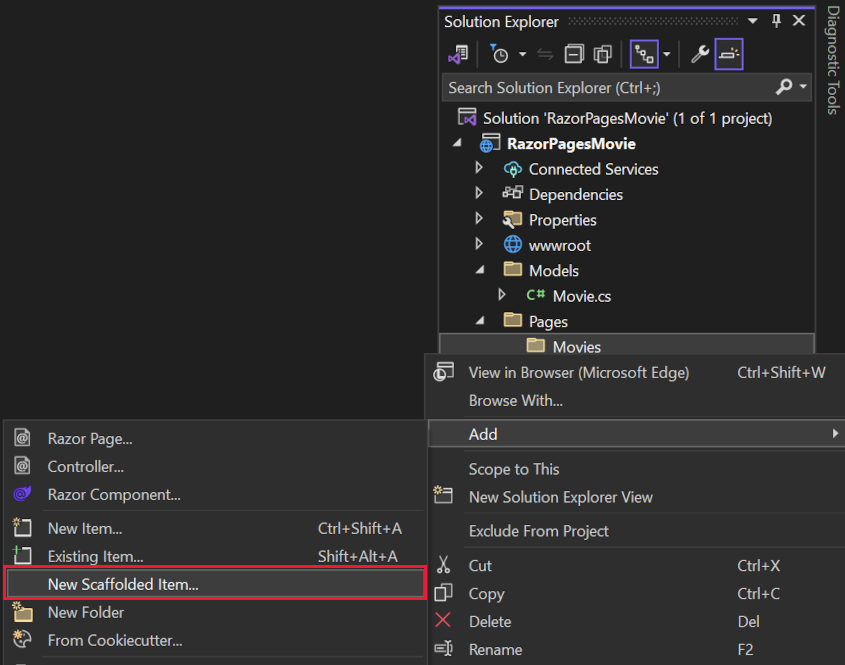Open the Diagnostic Tools side tab

(x=832, y=60)
